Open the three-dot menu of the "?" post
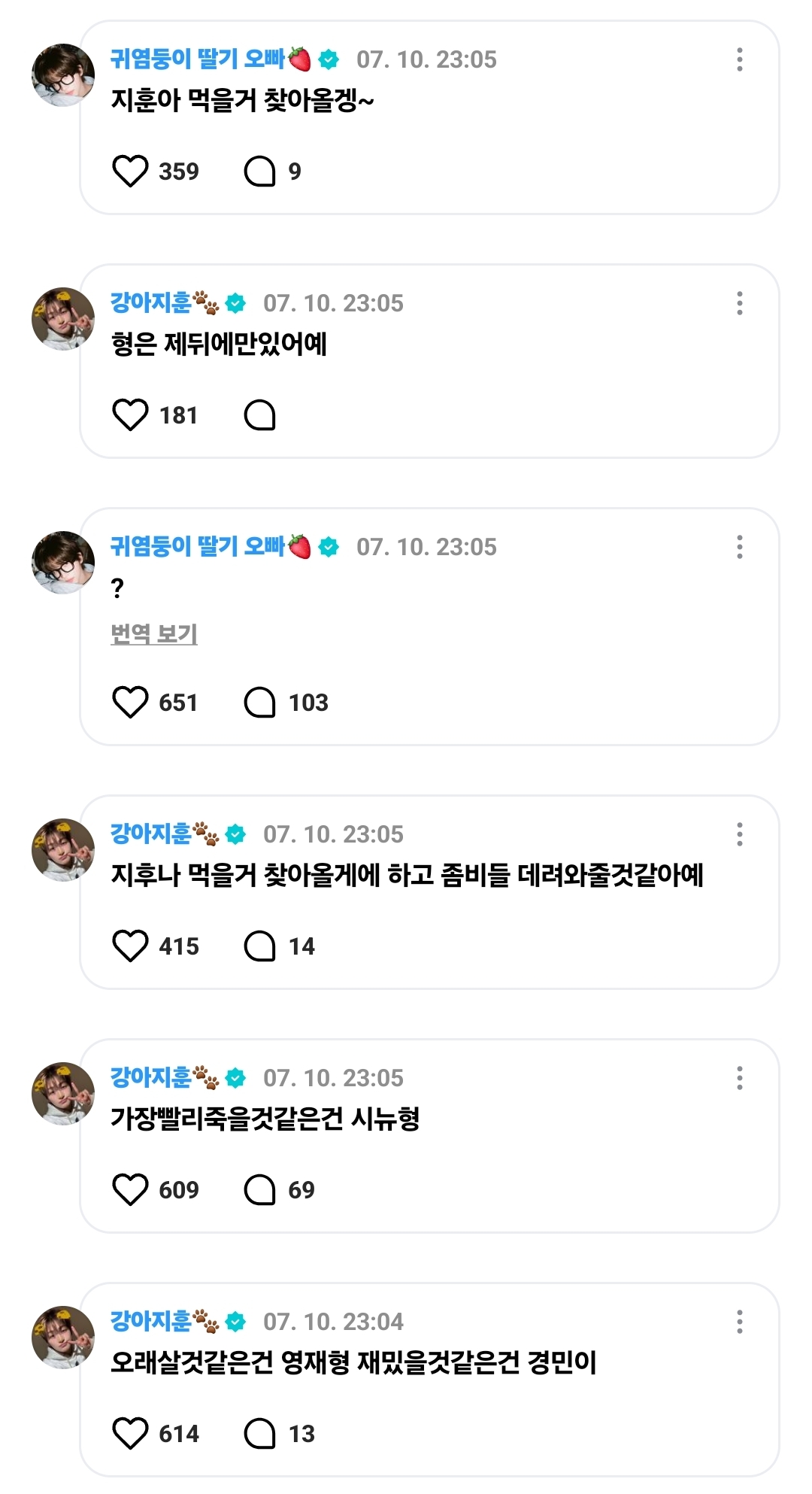The width and height of the screenshot is (812, 1494). point(740,547)
